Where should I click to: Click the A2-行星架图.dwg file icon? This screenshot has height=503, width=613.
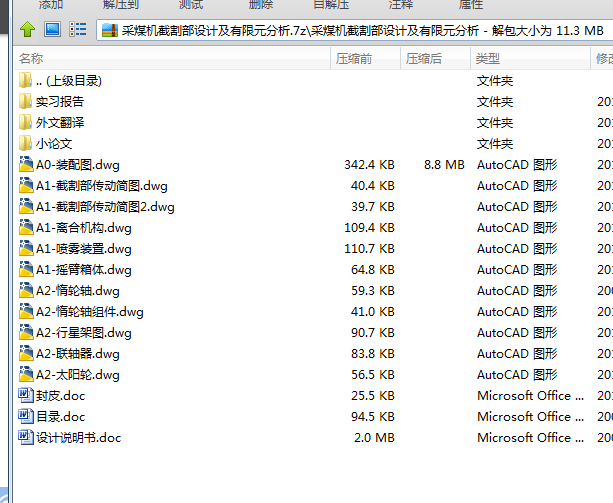[x=26, y=333]
